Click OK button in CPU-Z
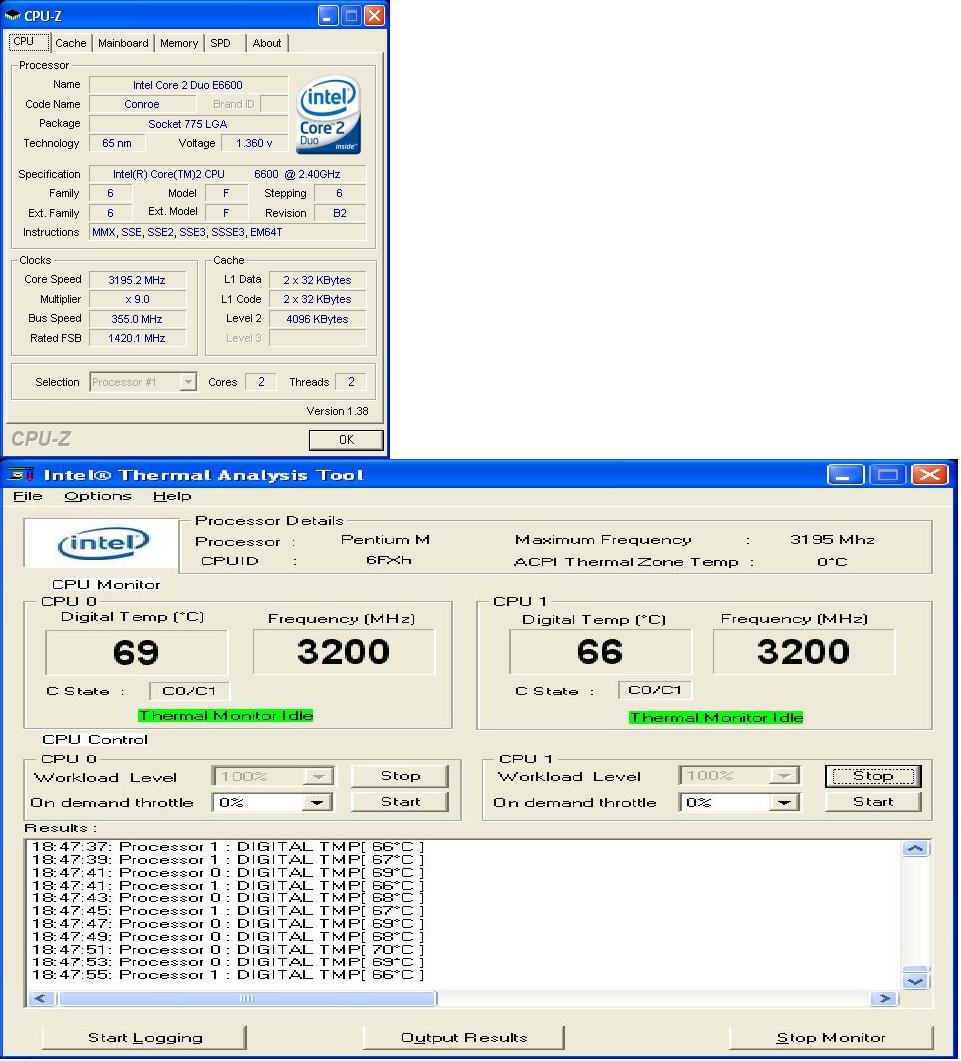Screen dimensions: 961x1061 (346, 440)
